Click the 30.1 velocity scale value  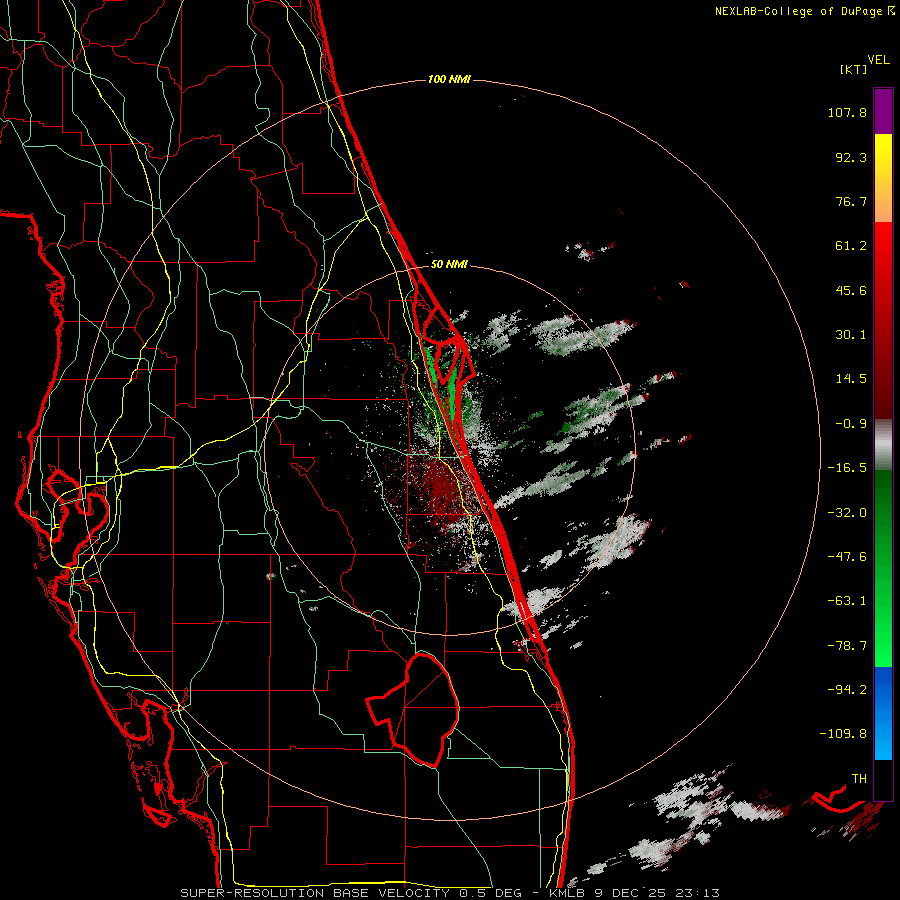click(851, 335)
